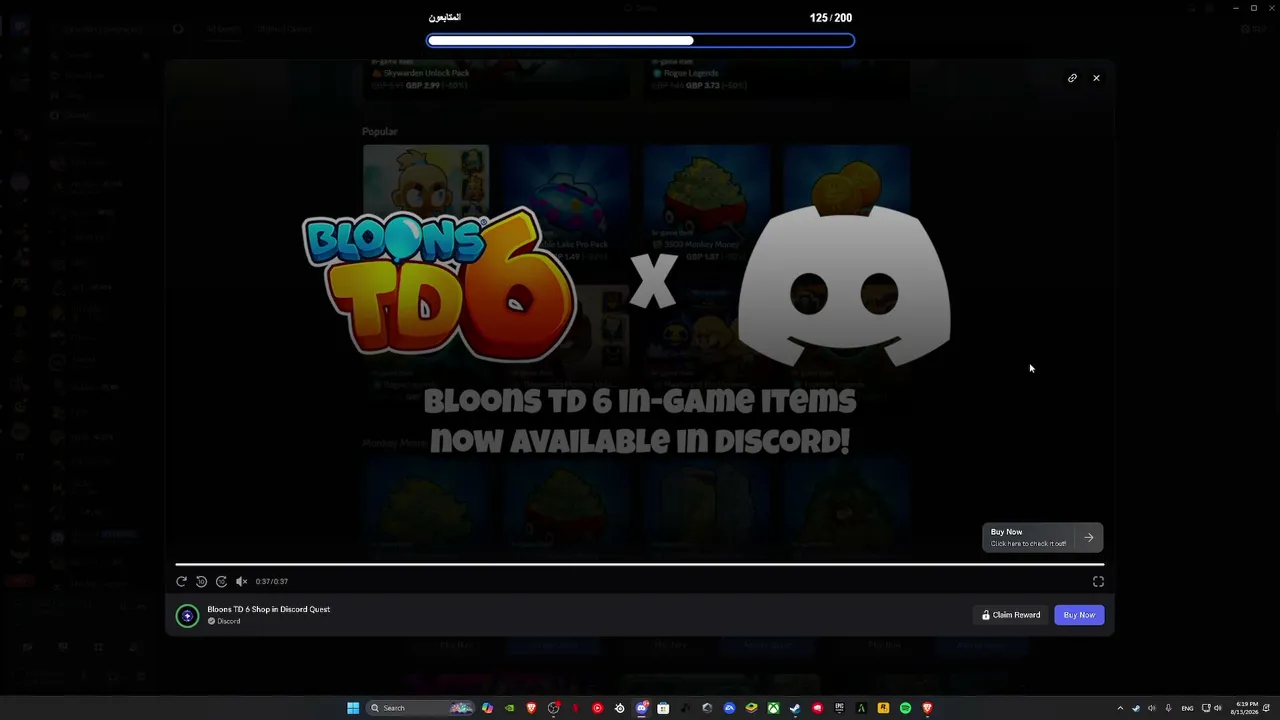Click the 0:37 / 0:37 video time readout
Screen dimensions: 1280x720
[x=272, y=581]
